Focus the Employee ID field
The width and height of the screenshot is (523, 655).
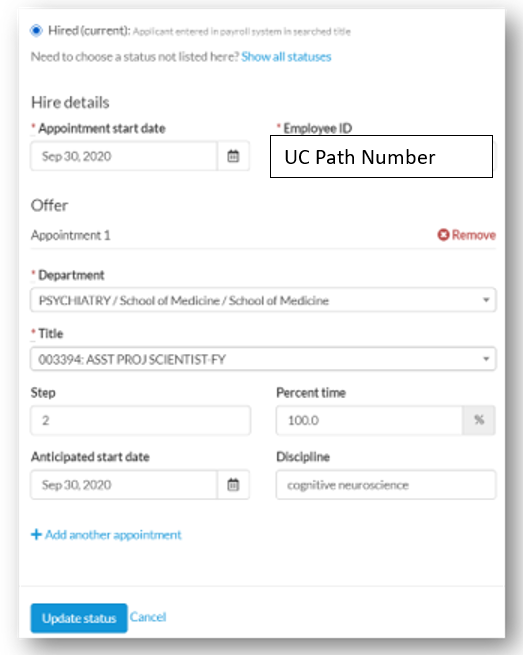coord(381,157)
